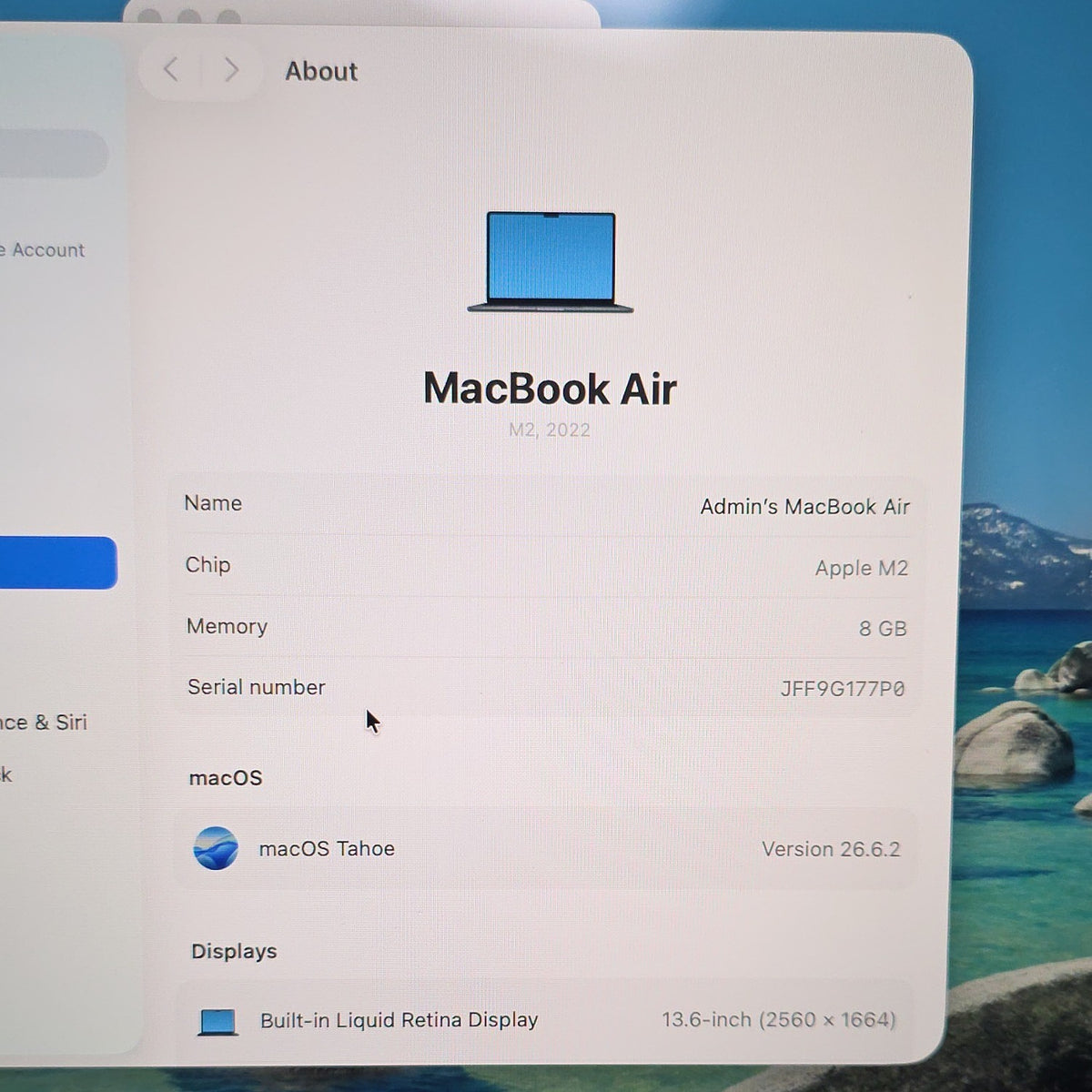This screenshot has height=1092, width=1092.
Task: Click the Built-in Liquid Retina Display icon
Action: coord(217,1022)
